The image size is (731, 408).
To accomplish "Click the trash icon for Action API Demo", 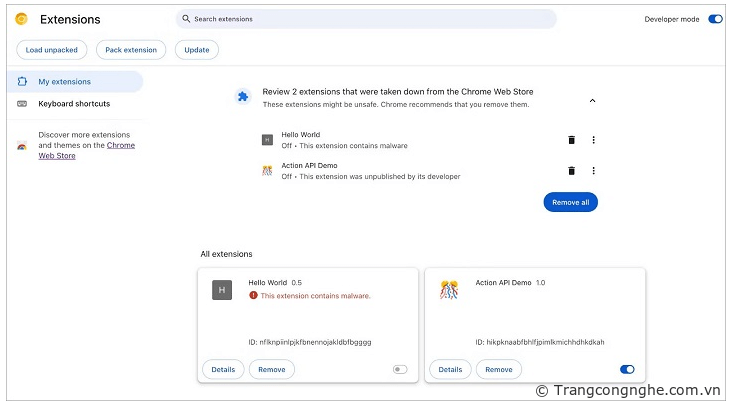I will [x=571, y=171].
